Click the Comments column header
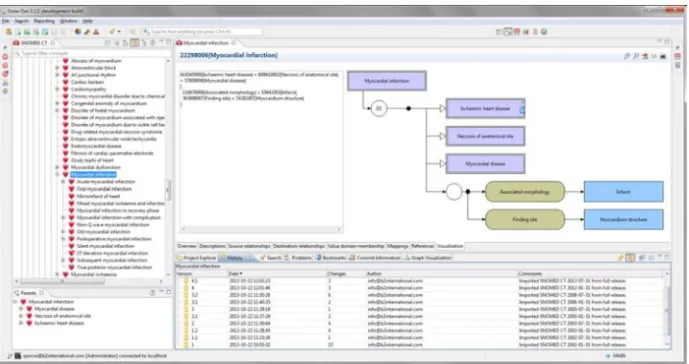 pyautogui.click(x=591, y=274)
